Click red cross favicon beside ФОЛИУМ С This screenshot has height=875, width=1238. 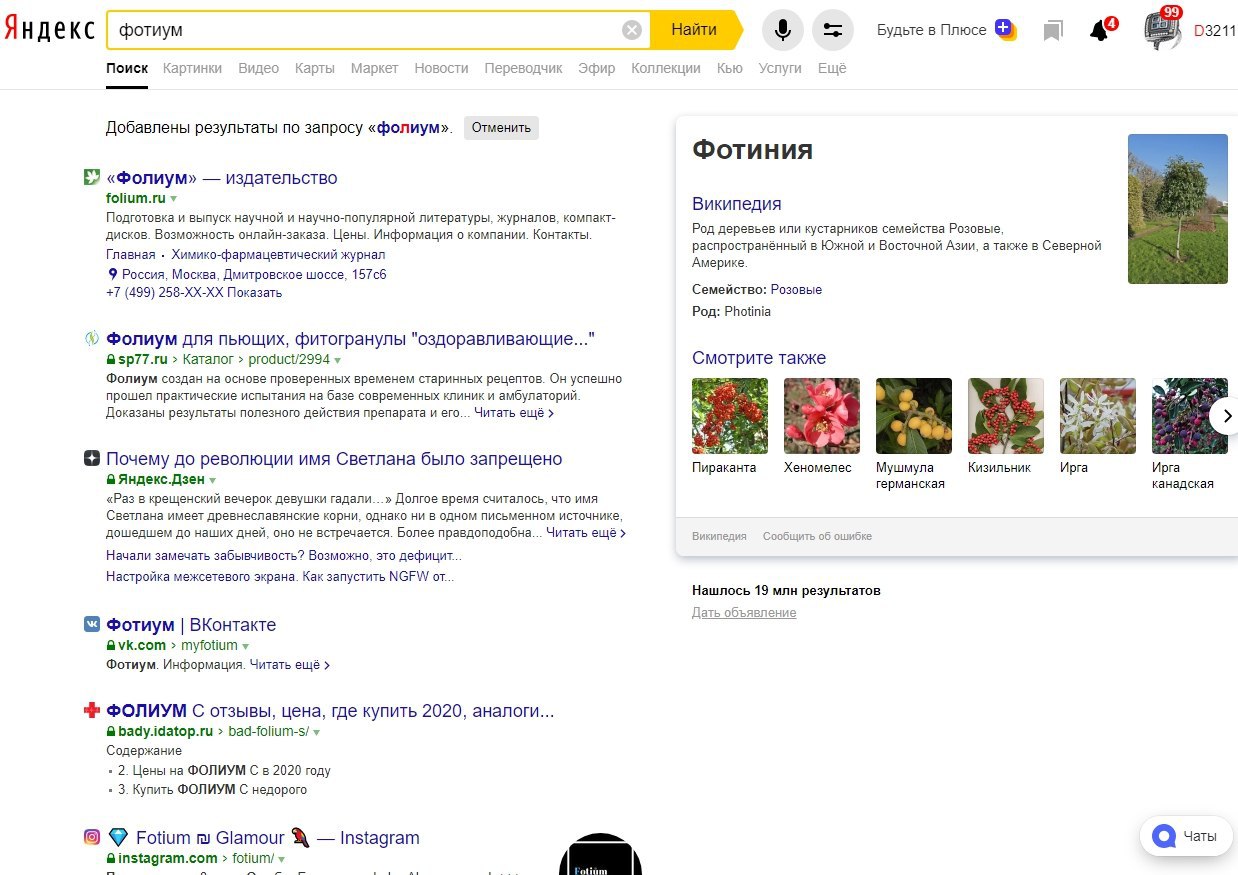[92, 711]
